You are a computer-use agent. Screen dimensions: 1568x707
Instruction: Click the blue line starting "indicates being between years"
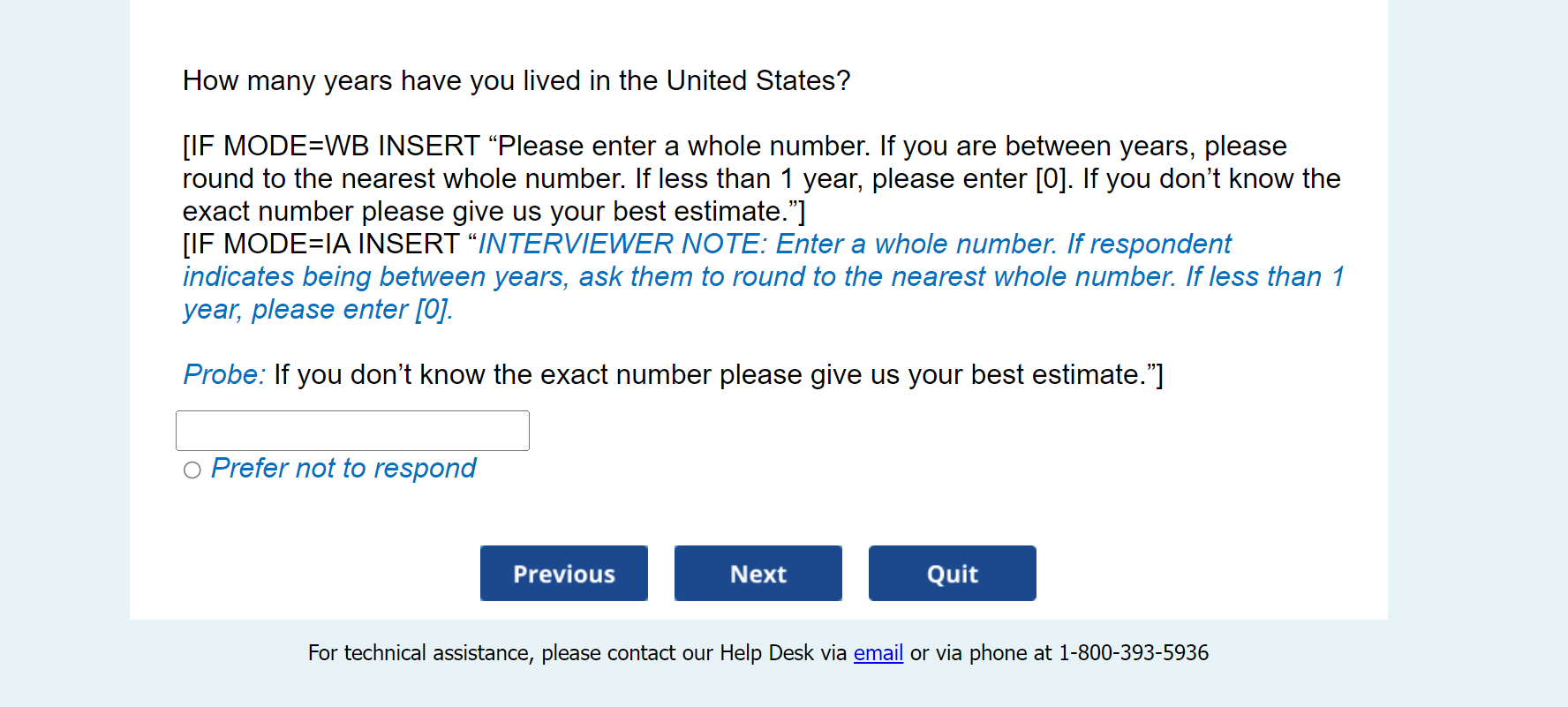click(763, 276)
